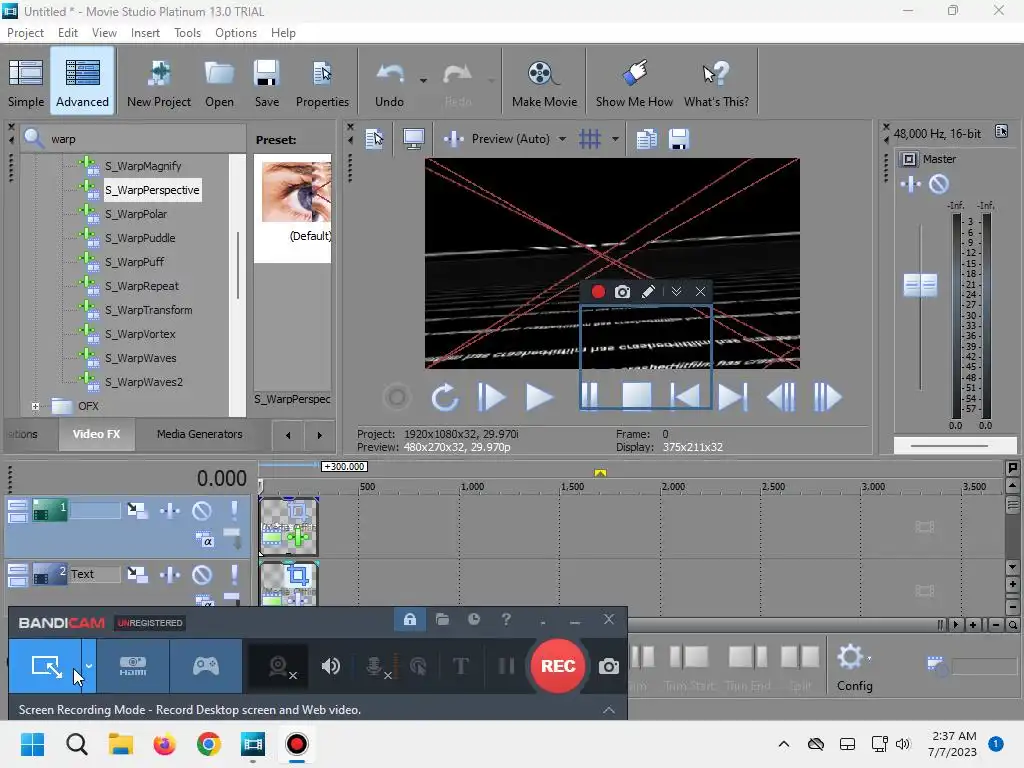Open project Properties

(x=322, y=82)
